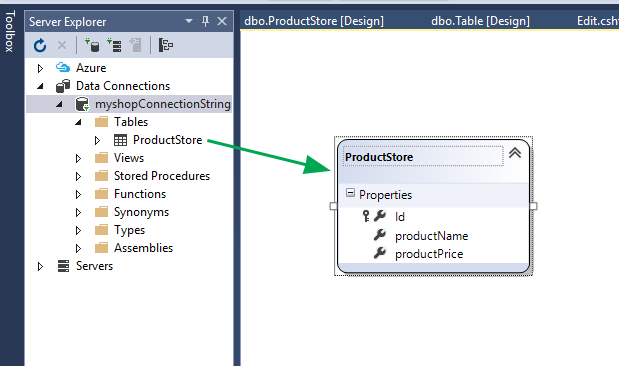
Task: Click the wrench icon beside productPrice
Action: coord(380,253)
